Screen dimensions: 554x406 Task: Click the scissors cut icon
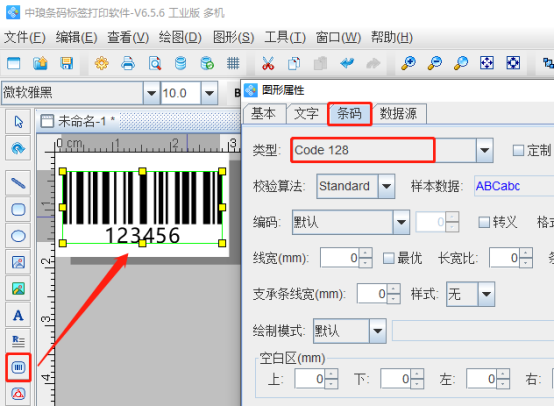coord(268,64)
